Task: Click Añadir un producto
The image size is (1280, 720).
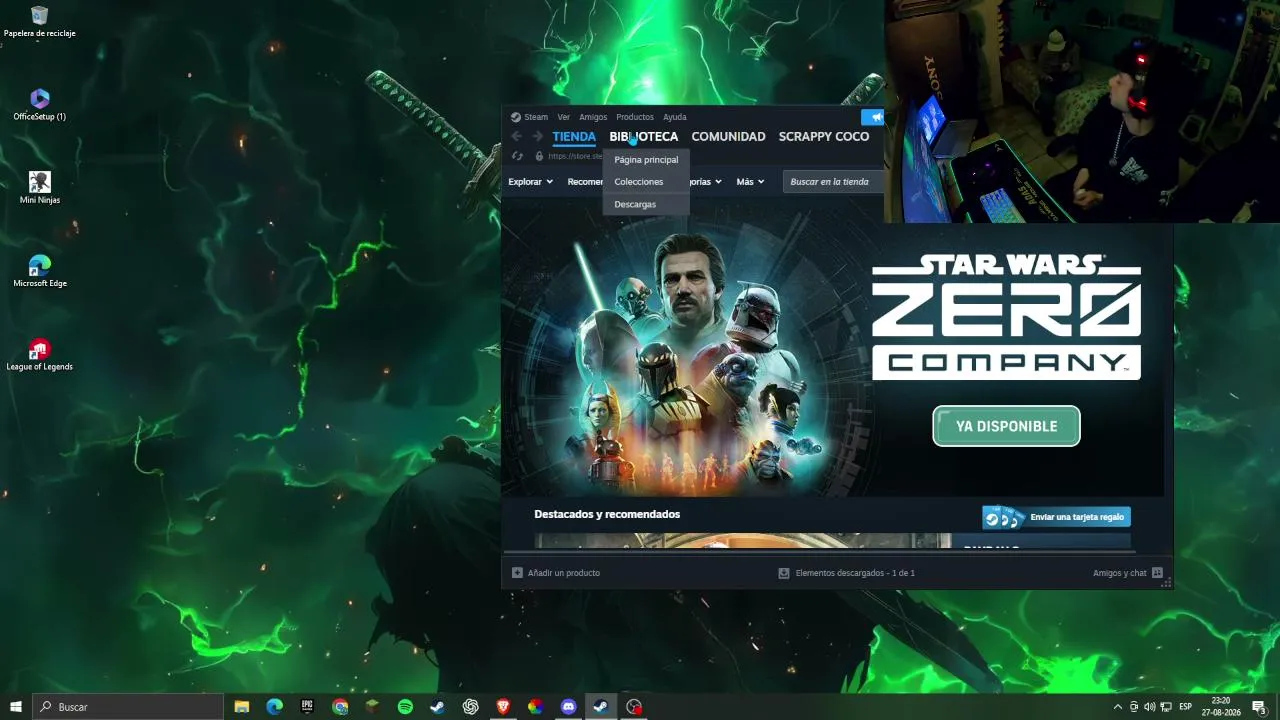Action: [556, 573]
